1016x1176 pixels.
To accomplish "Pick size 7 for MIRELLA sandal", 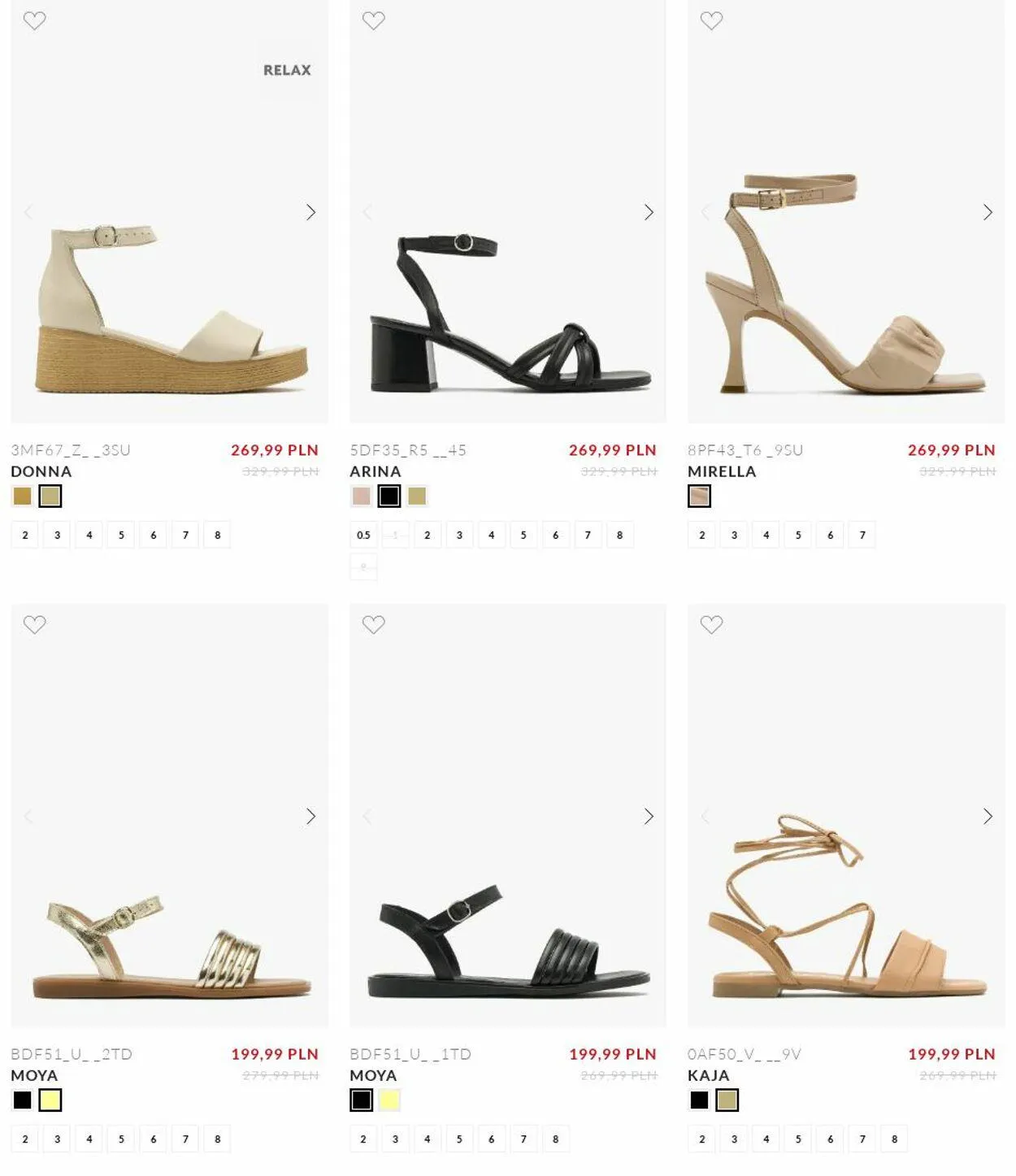I will [862, 535].
